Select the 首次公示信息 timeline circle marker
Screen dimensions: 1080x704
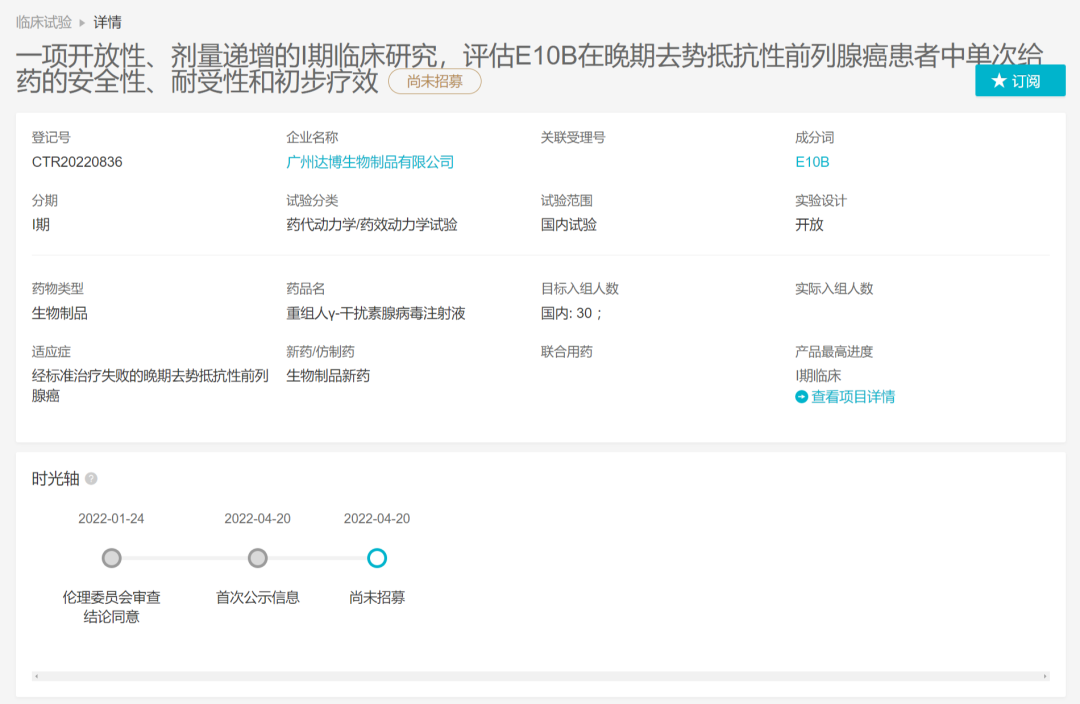(x=257, y=558)
